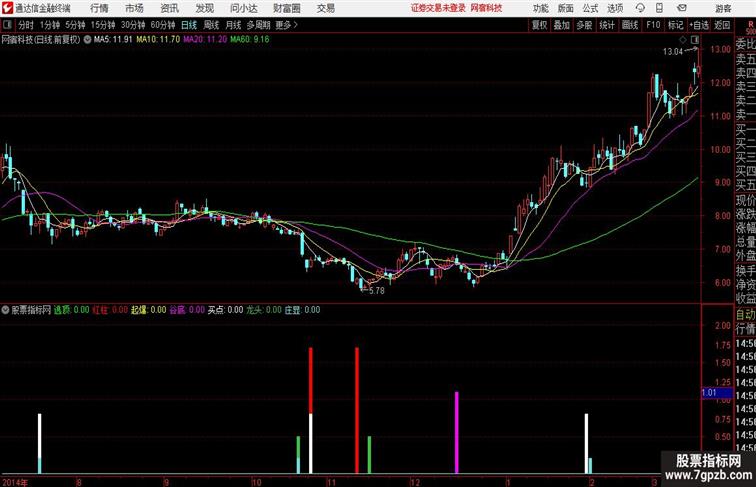This screenshot has width=756, height=487.
Task: Switch to the 分时 period tab
Action: pos(26,25)
